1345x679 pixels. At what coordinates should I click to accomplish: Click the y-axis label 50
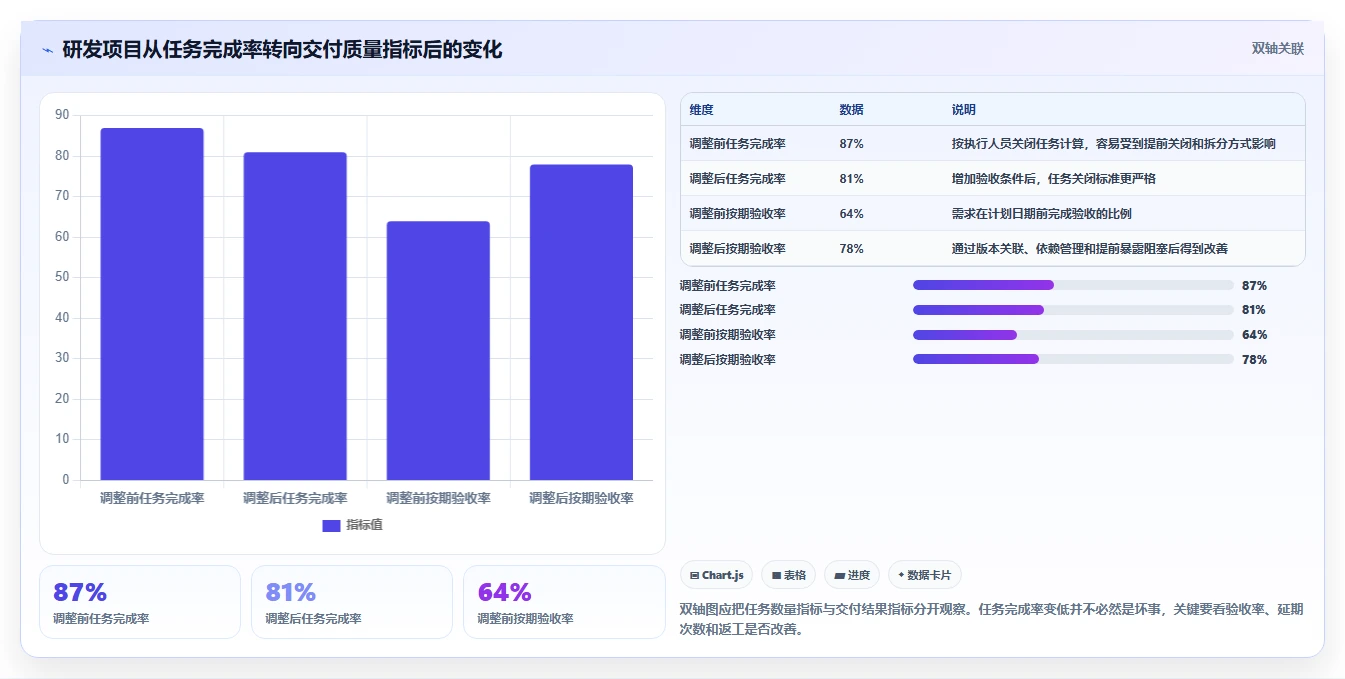coord(62,277)
